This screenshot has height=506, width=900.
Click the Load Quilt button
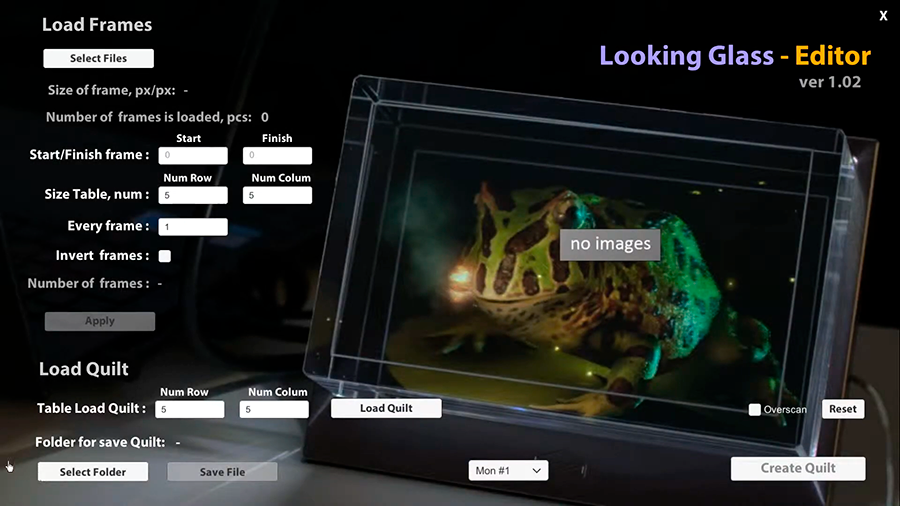386,408
